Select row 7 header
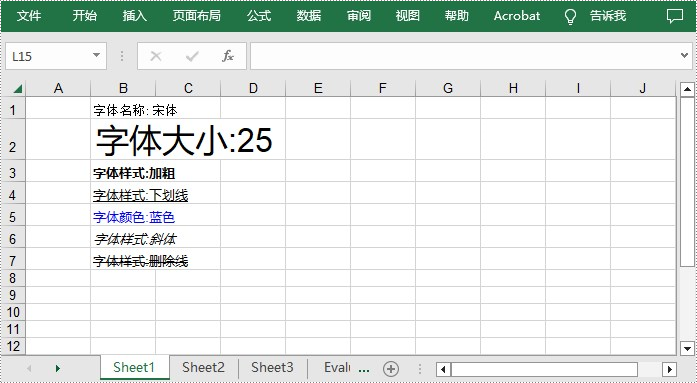 point(13,260)
